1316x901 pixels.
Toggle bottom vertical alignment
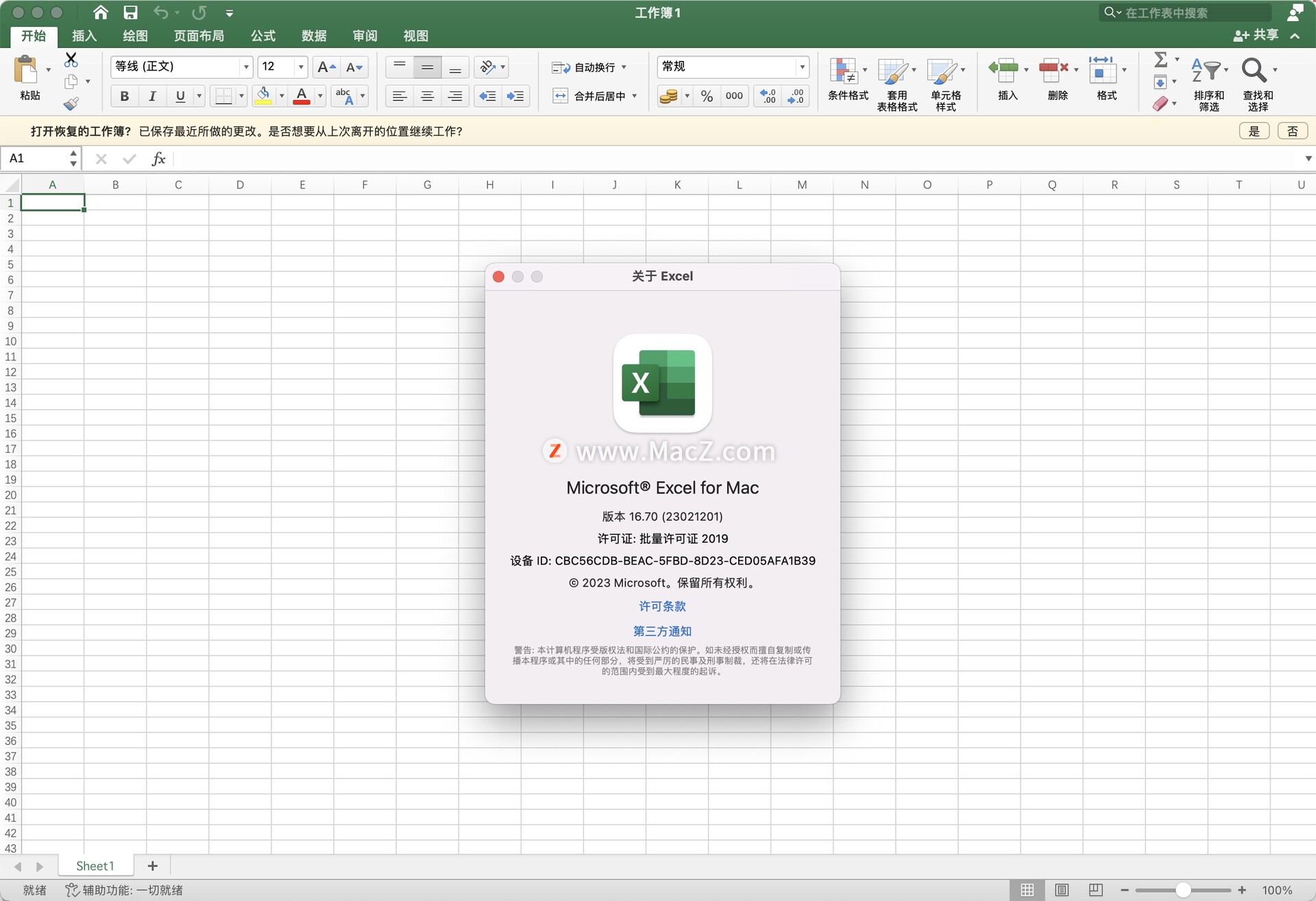pyautogui.click(x=455, y=66)
